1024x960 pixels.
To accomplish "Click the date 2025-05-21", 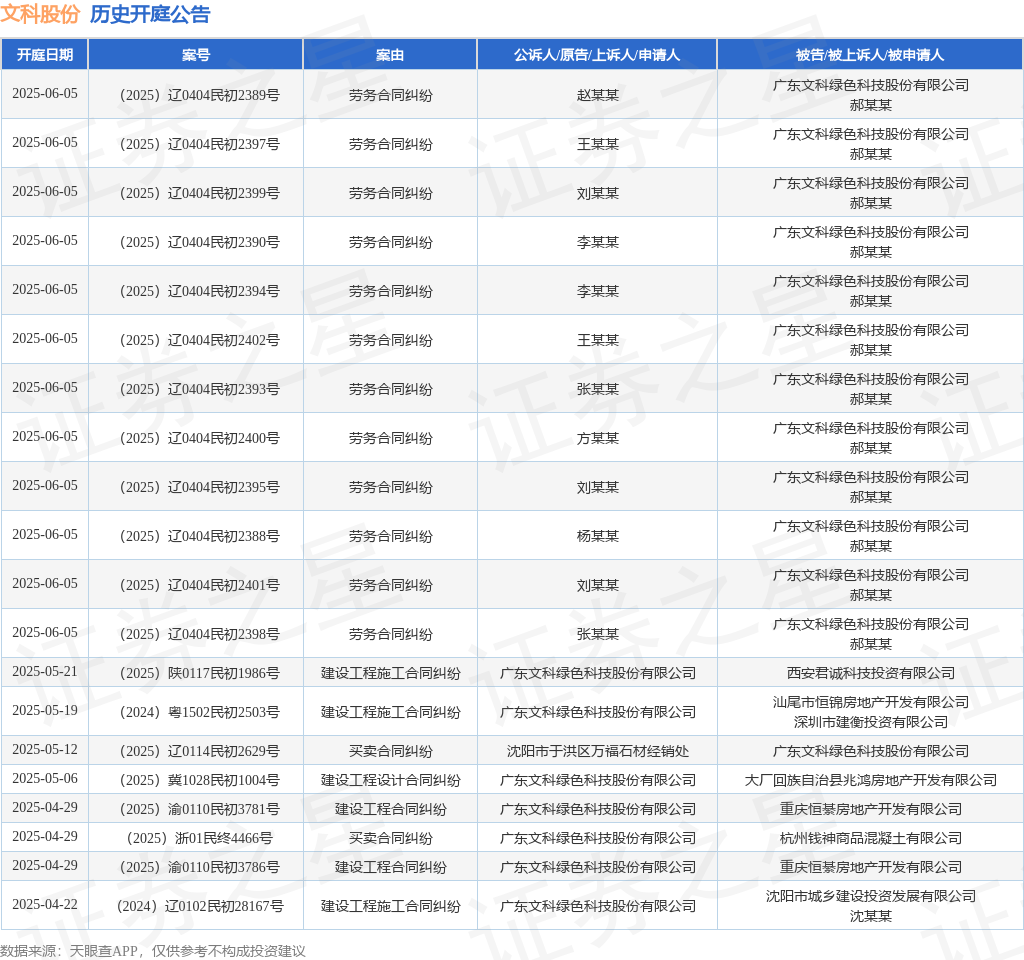I will (x=44, y=671).
